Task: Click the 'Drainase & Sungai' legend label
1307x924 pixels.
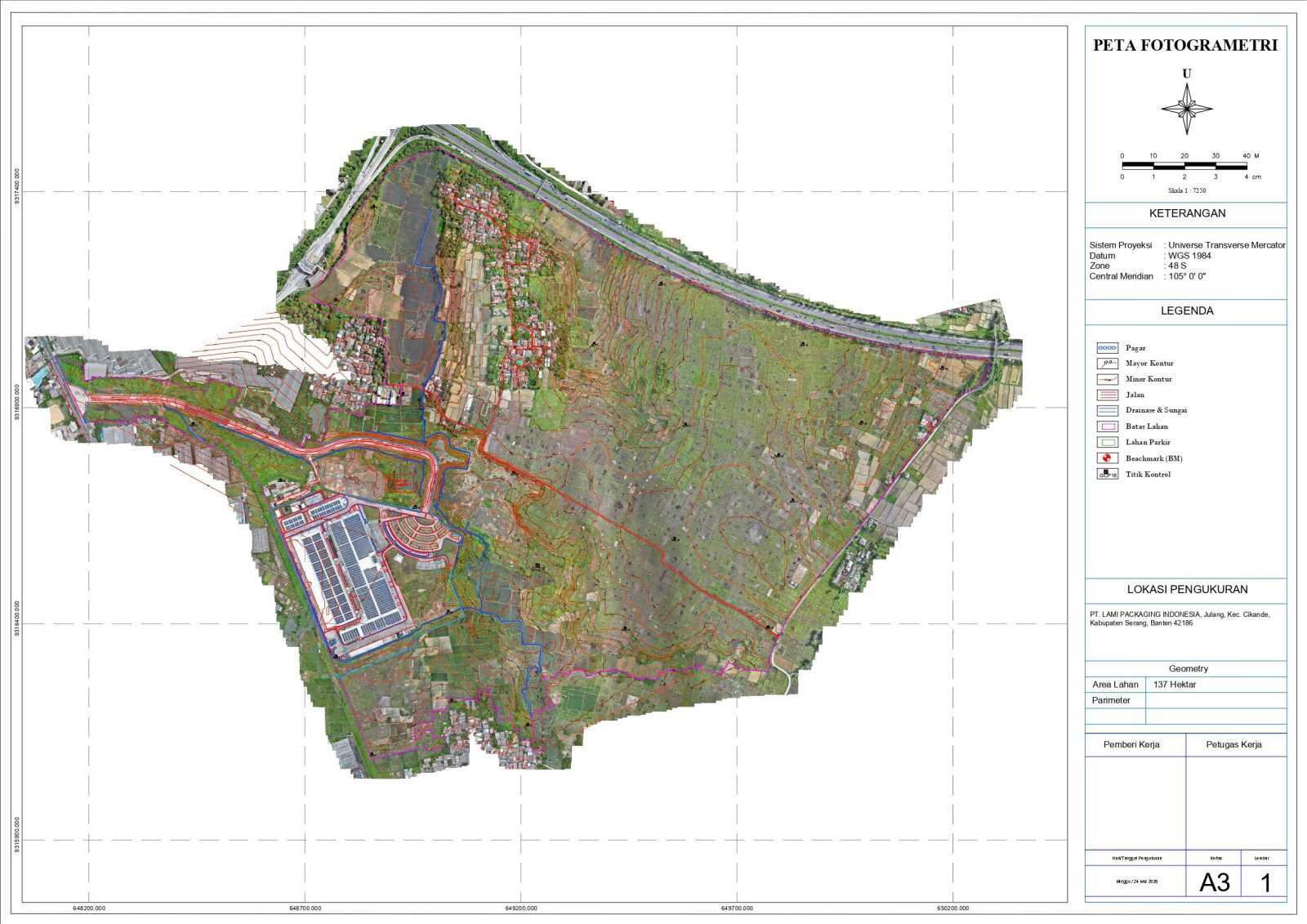Action: click(x=1156, y=410)
